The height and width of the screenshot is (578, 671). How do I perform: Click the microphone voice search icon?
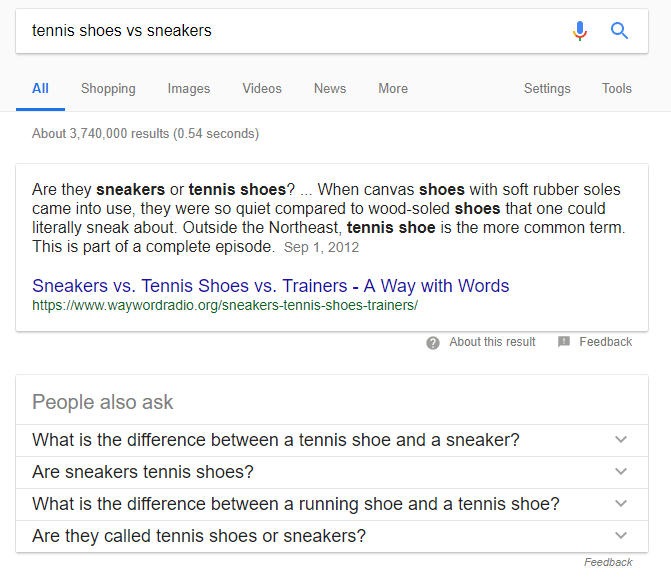[x=580, y=31]
